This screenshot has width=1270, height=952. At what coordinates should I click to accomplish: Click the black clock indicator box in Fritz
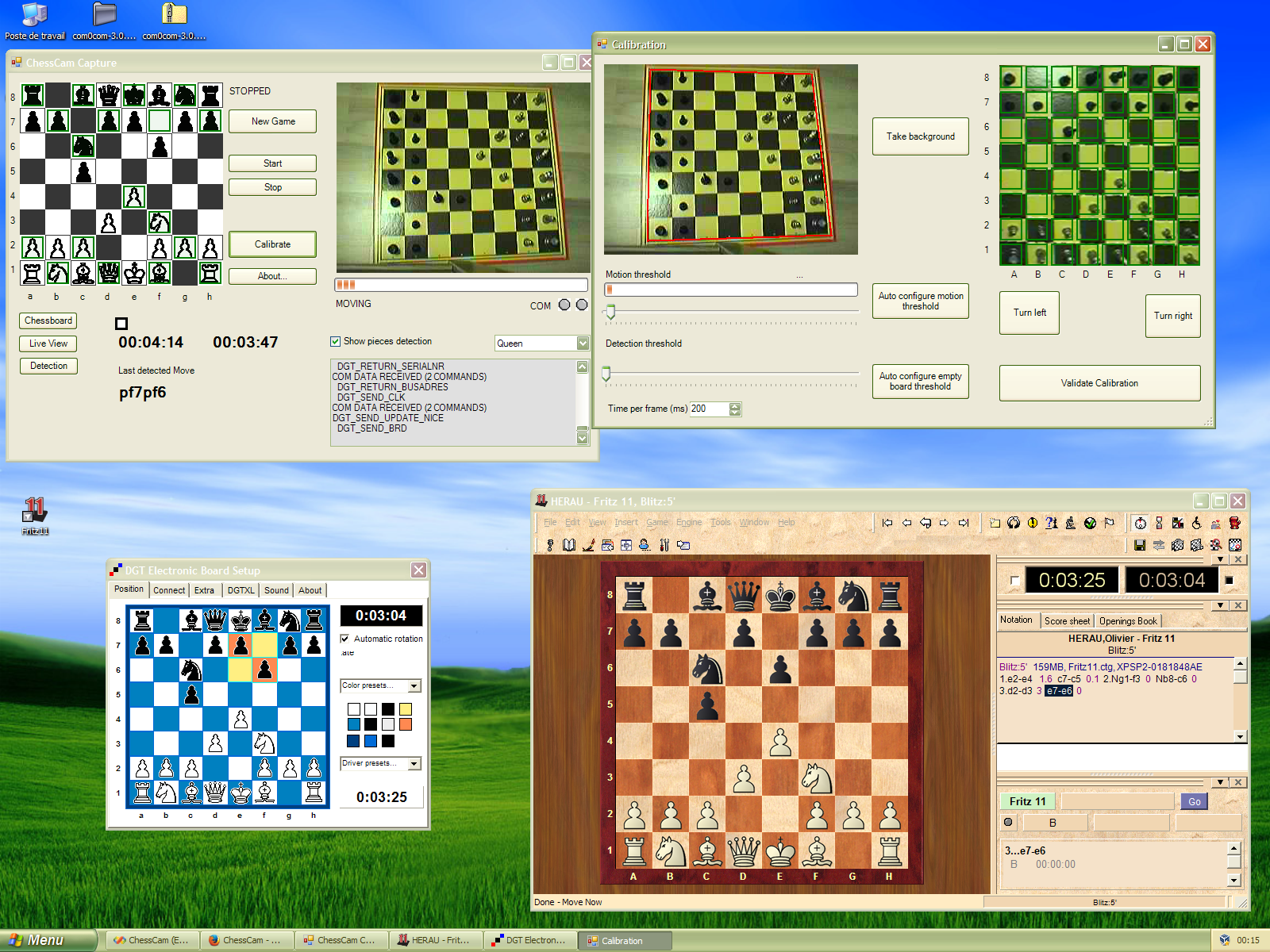1230,581
